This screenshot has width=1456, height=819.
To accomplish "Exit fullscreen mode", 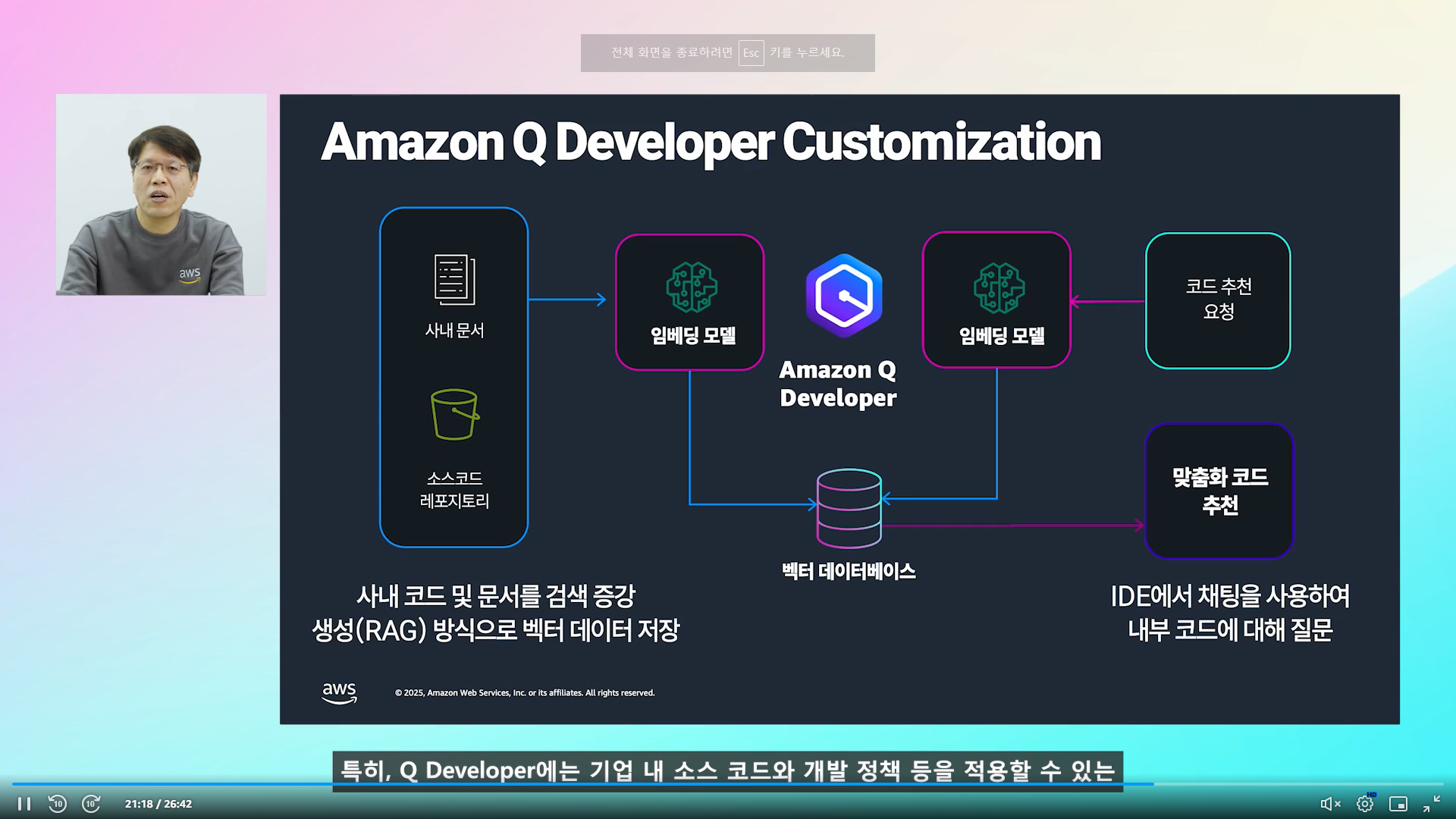I will (1431, 804).
